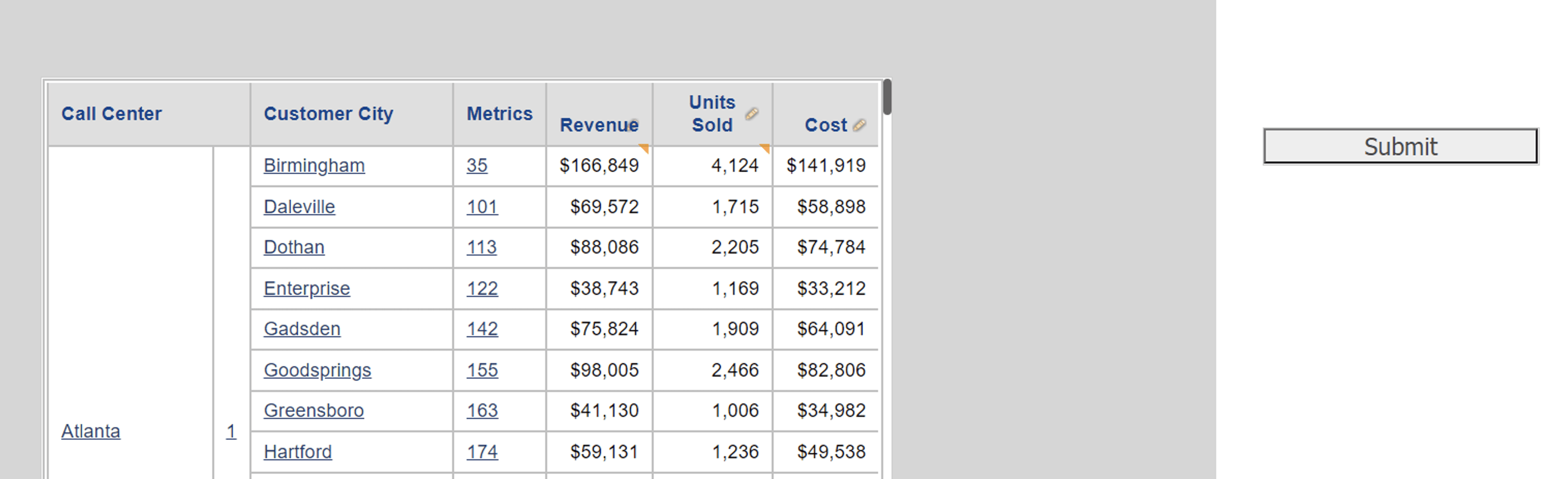Click metric link 155
Viewport: 1568px width, 479px height.
point(482,370)
